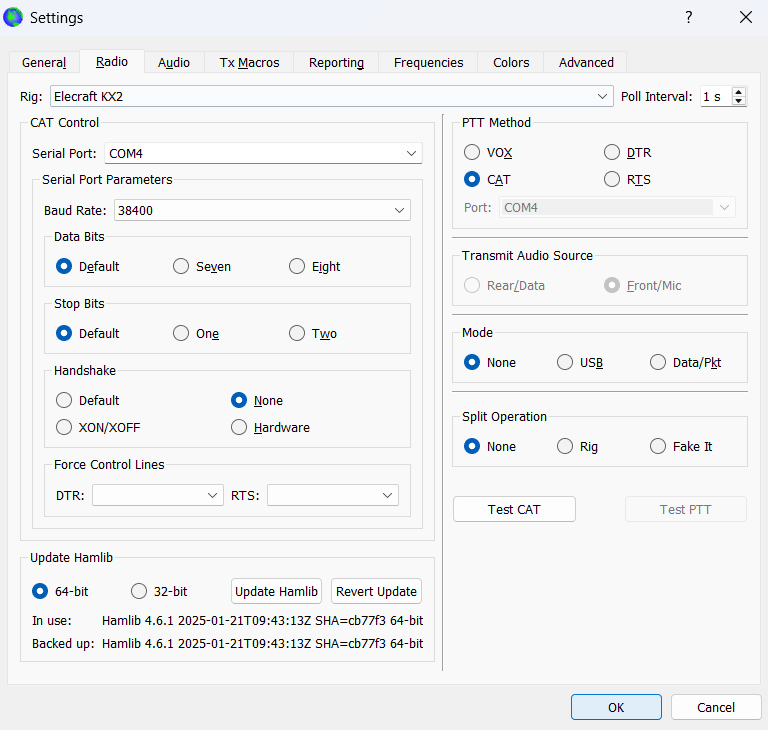Select the RTS PTT method
Screen dimensions: 768x730
click(612, 180)
